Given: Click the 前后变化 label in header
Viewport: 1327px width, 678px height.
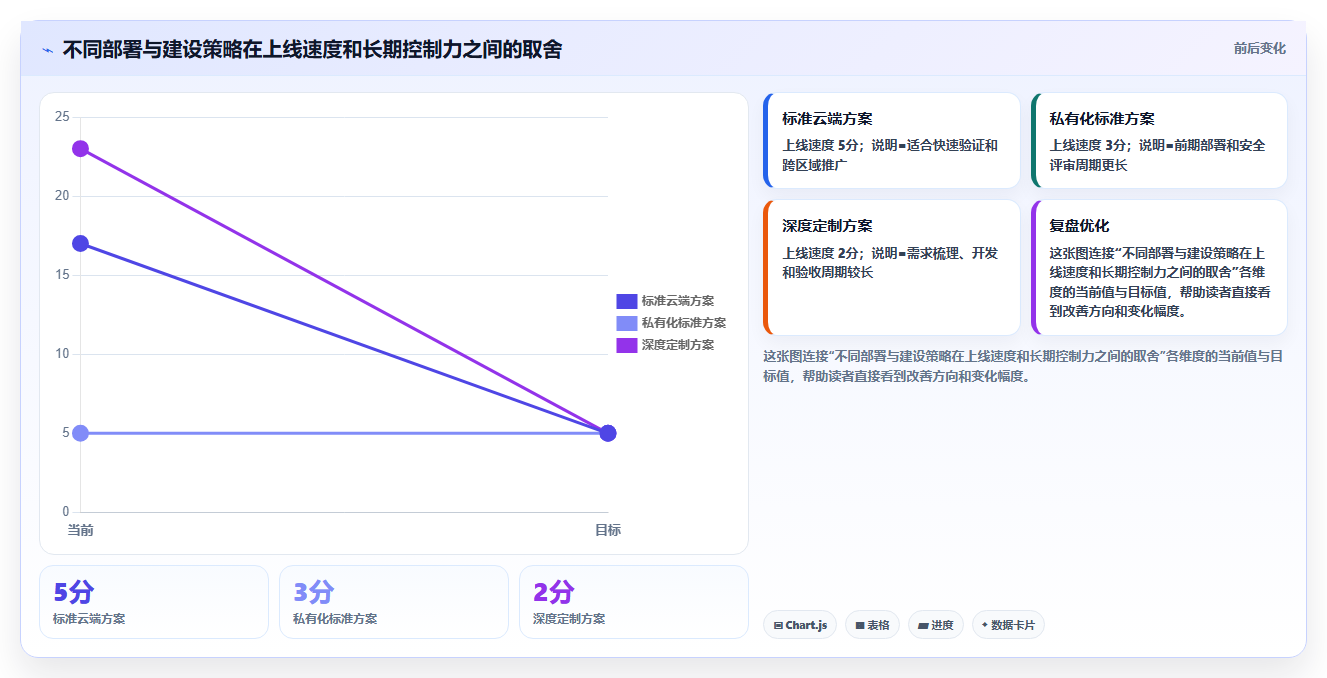Looking at the screenshot, I should (1259, 48).
